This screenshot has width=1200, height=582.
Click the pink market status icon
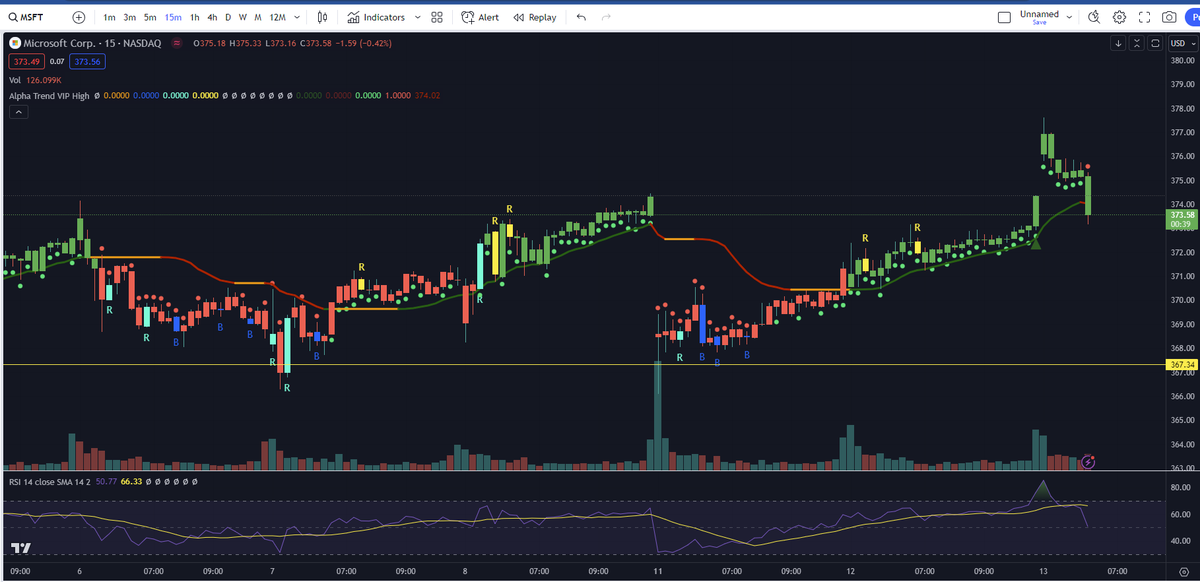[x=177, y=43]
